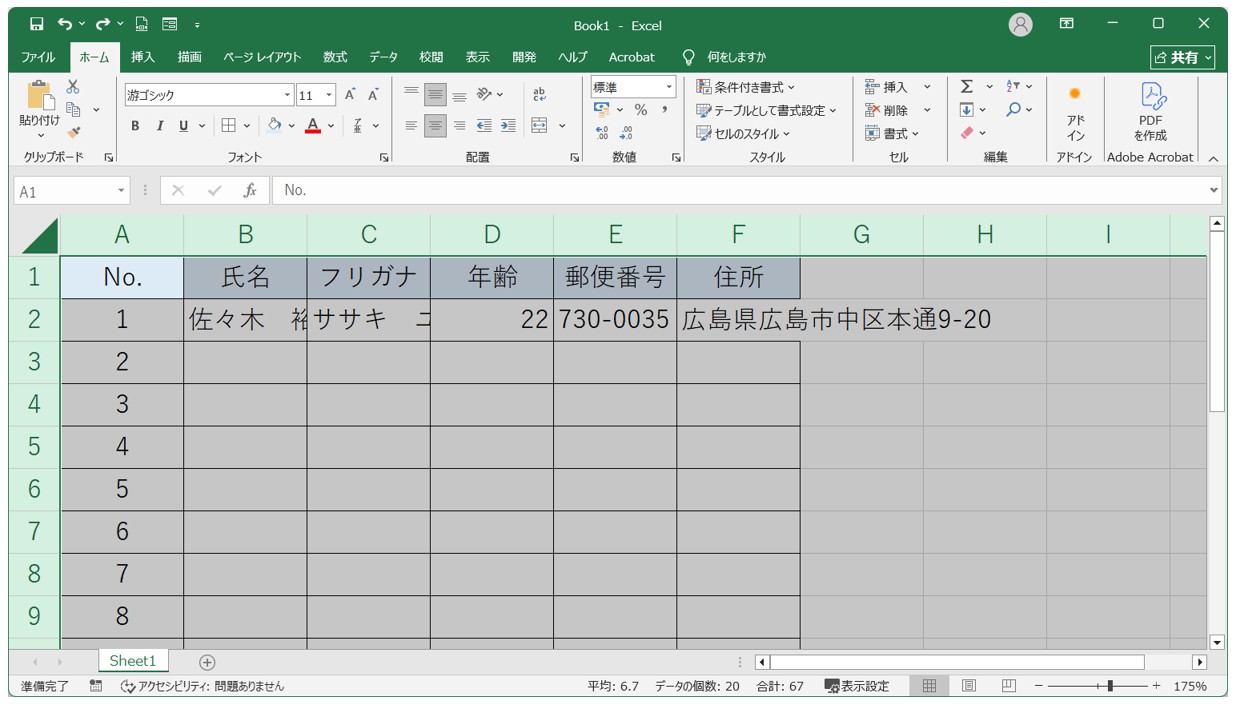This screenshot has height=704, width=1236.
Task: Click the Cut scissors icon
Action: (73, 87)
